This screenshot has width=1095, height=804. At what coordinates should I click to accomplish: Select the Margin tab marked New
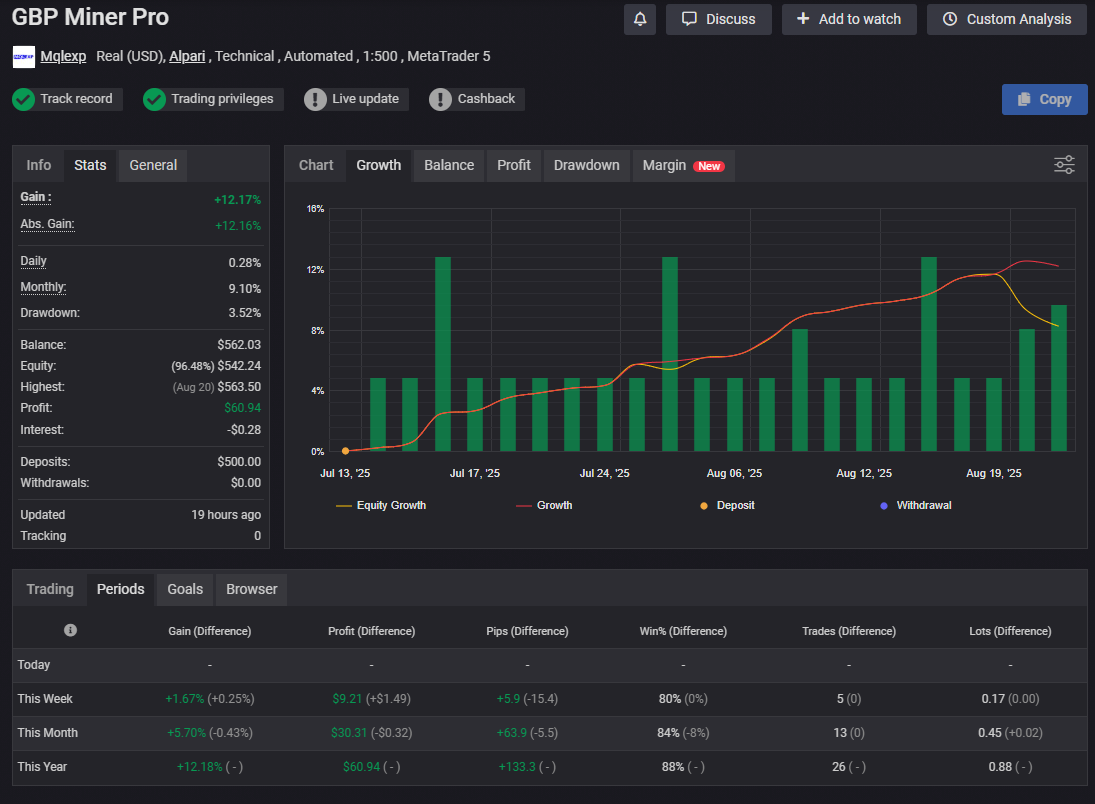tap(682, 165)
